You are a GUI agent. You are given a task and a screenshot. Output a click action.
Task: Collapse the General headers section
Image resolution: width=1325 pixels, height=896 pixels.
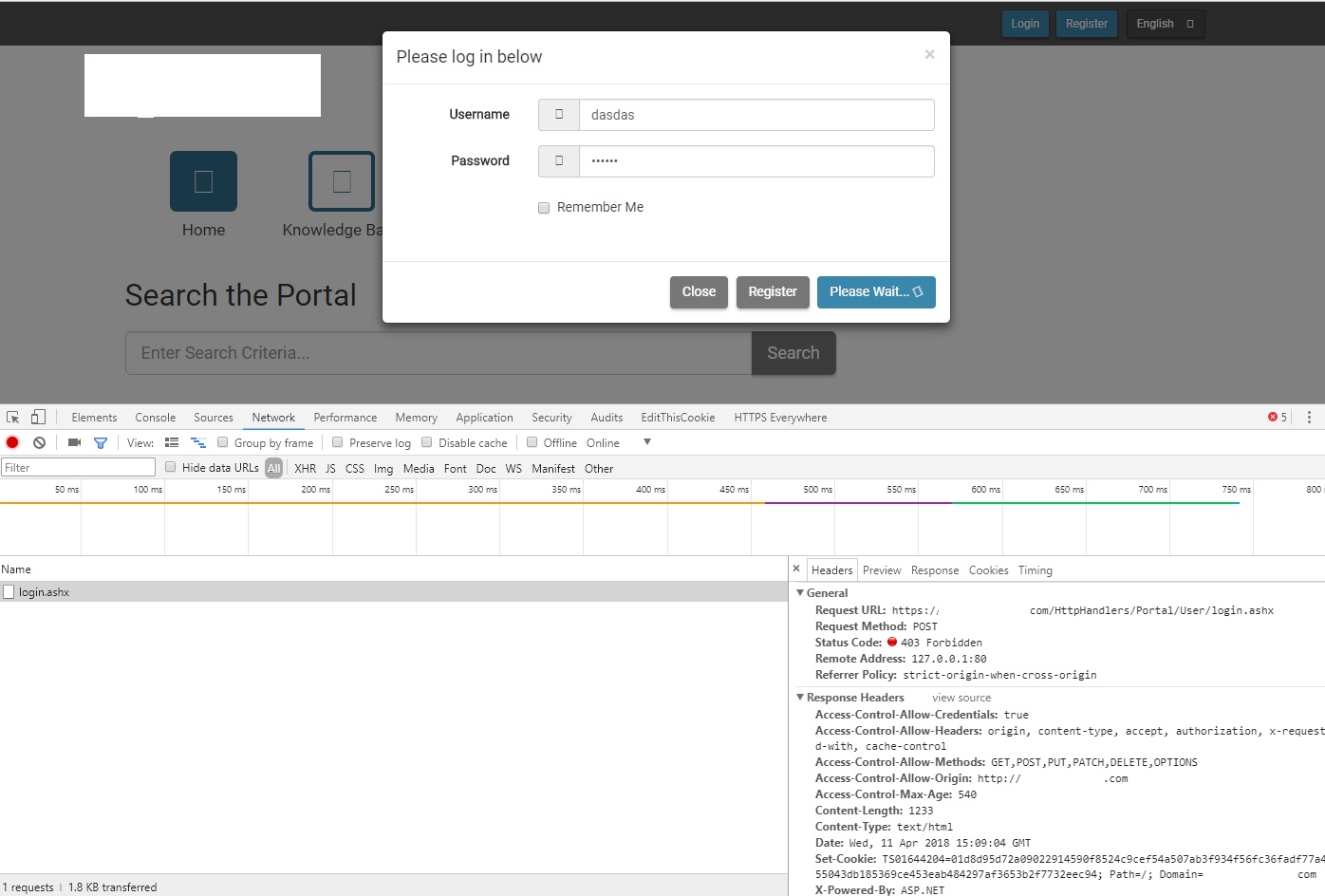(800, 593)
